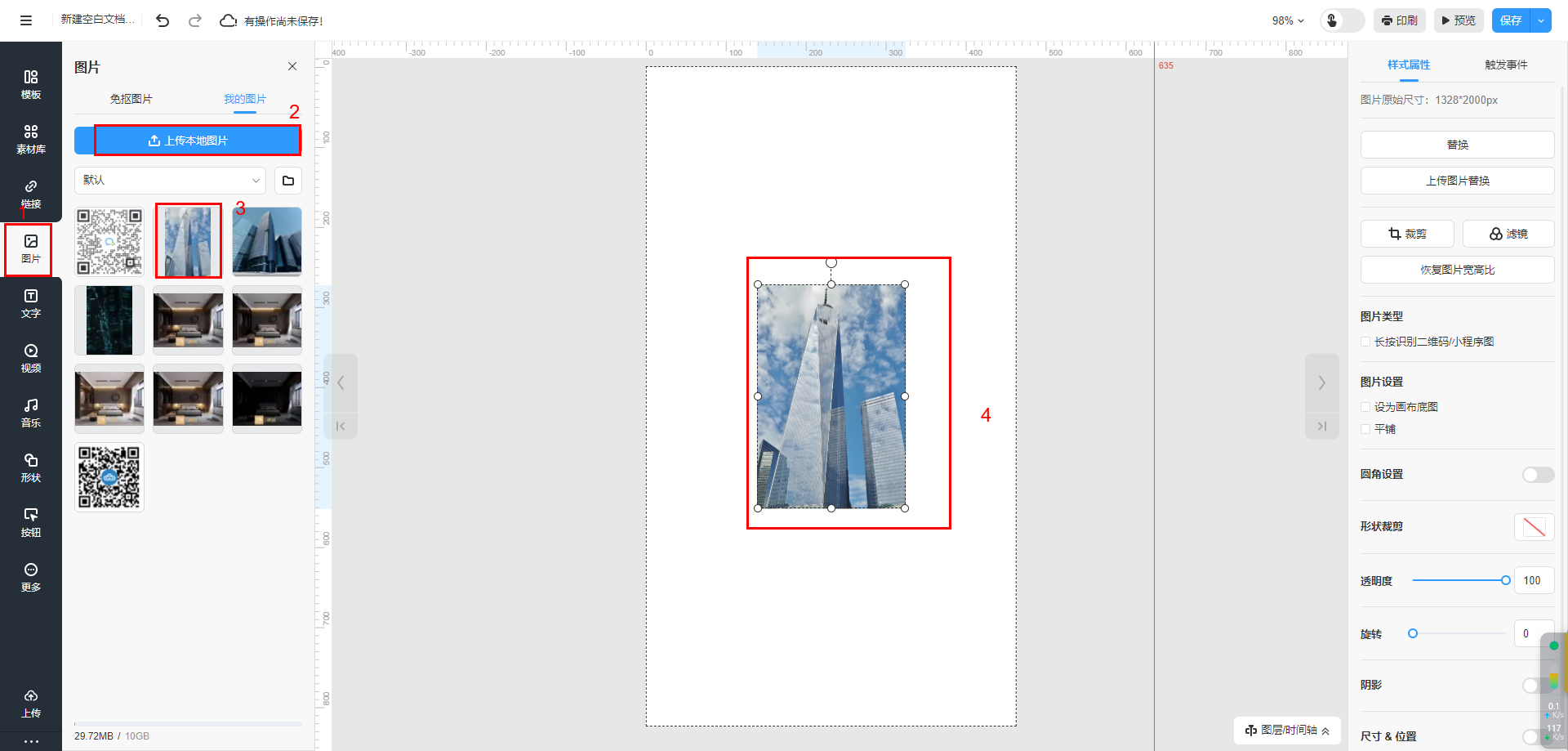Click the 上传本地图片 upload button

[188, 141]
